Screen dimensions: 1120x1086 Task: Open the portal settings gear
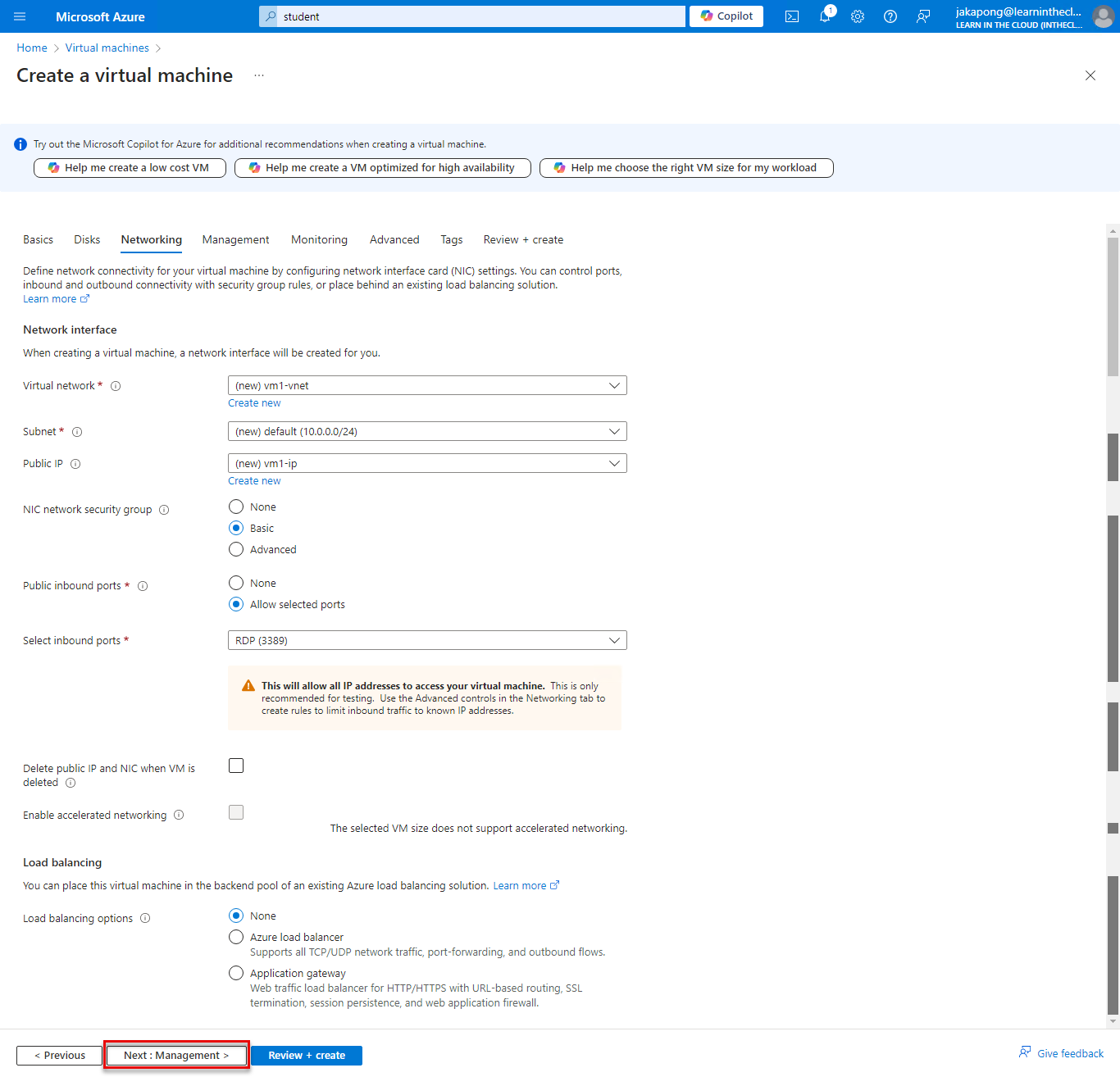[x=858, y=16]
